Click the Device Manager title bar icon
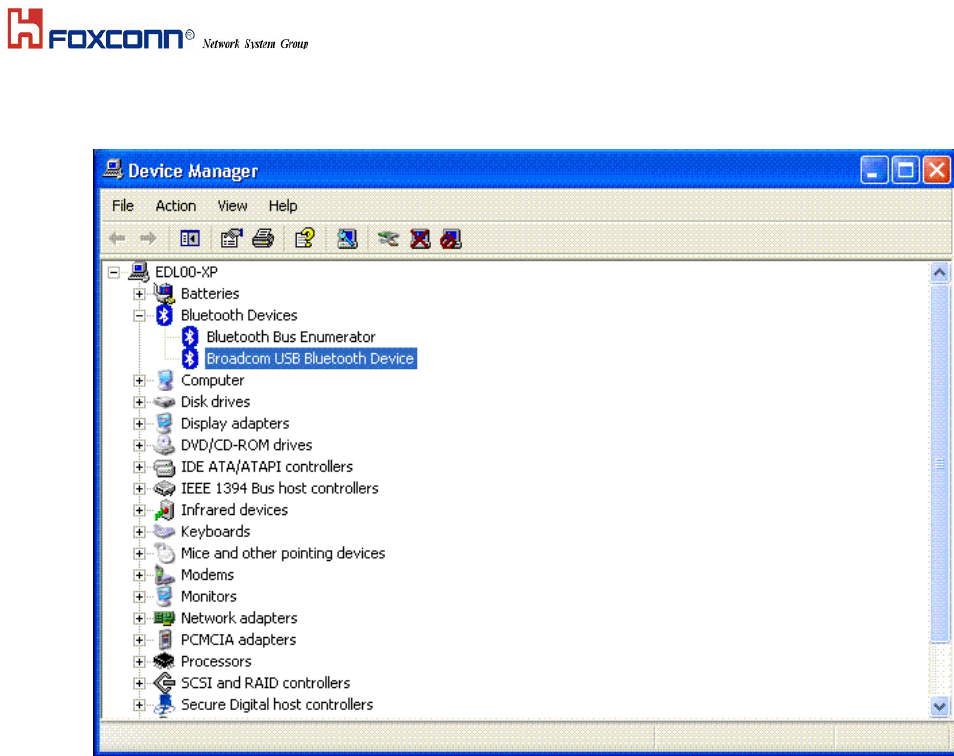Viewport: 954px width, 756px height. (x=113, y=169)
